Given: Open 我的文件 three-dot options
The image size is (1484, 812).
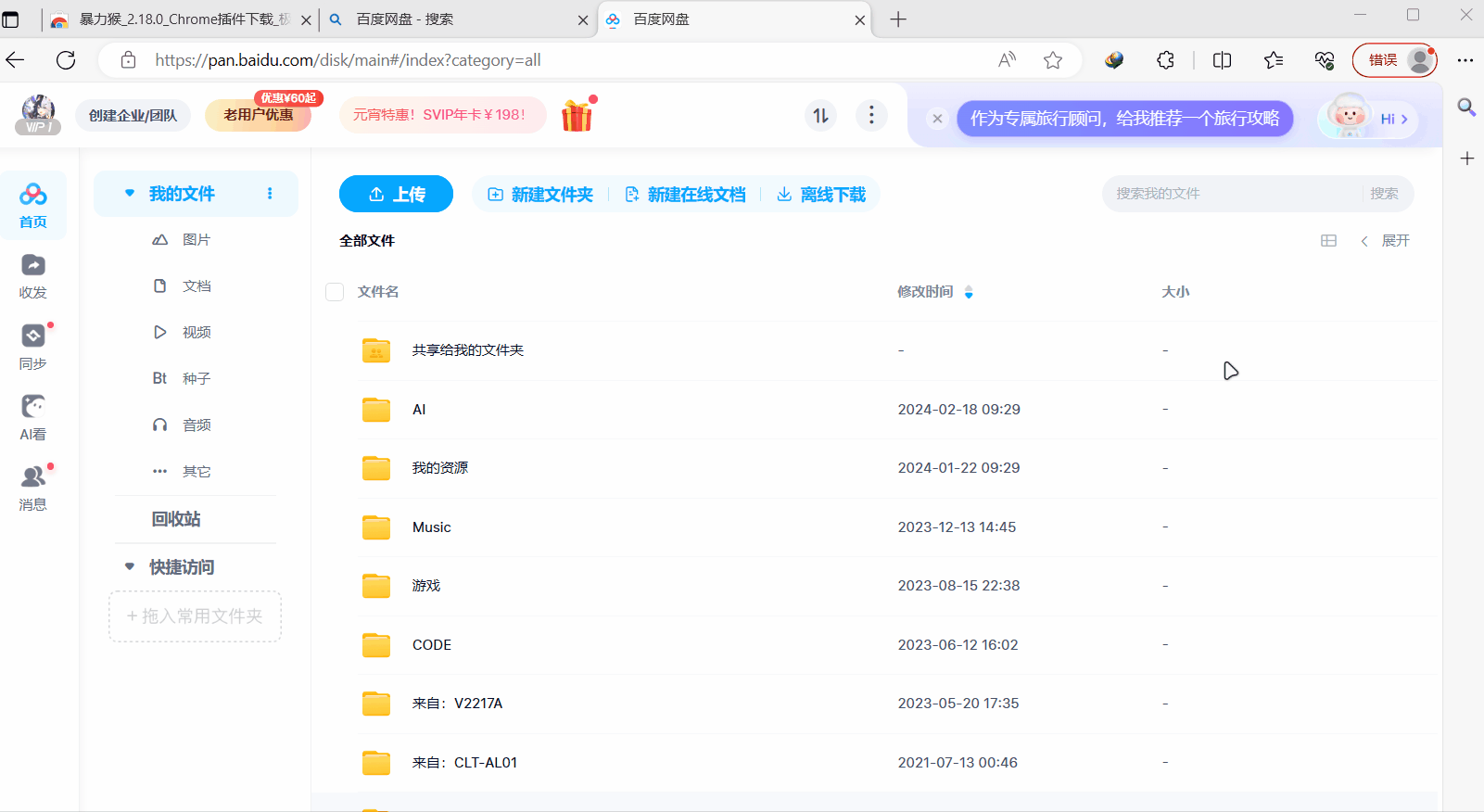Looking at the screenshot, I should 270,194.
